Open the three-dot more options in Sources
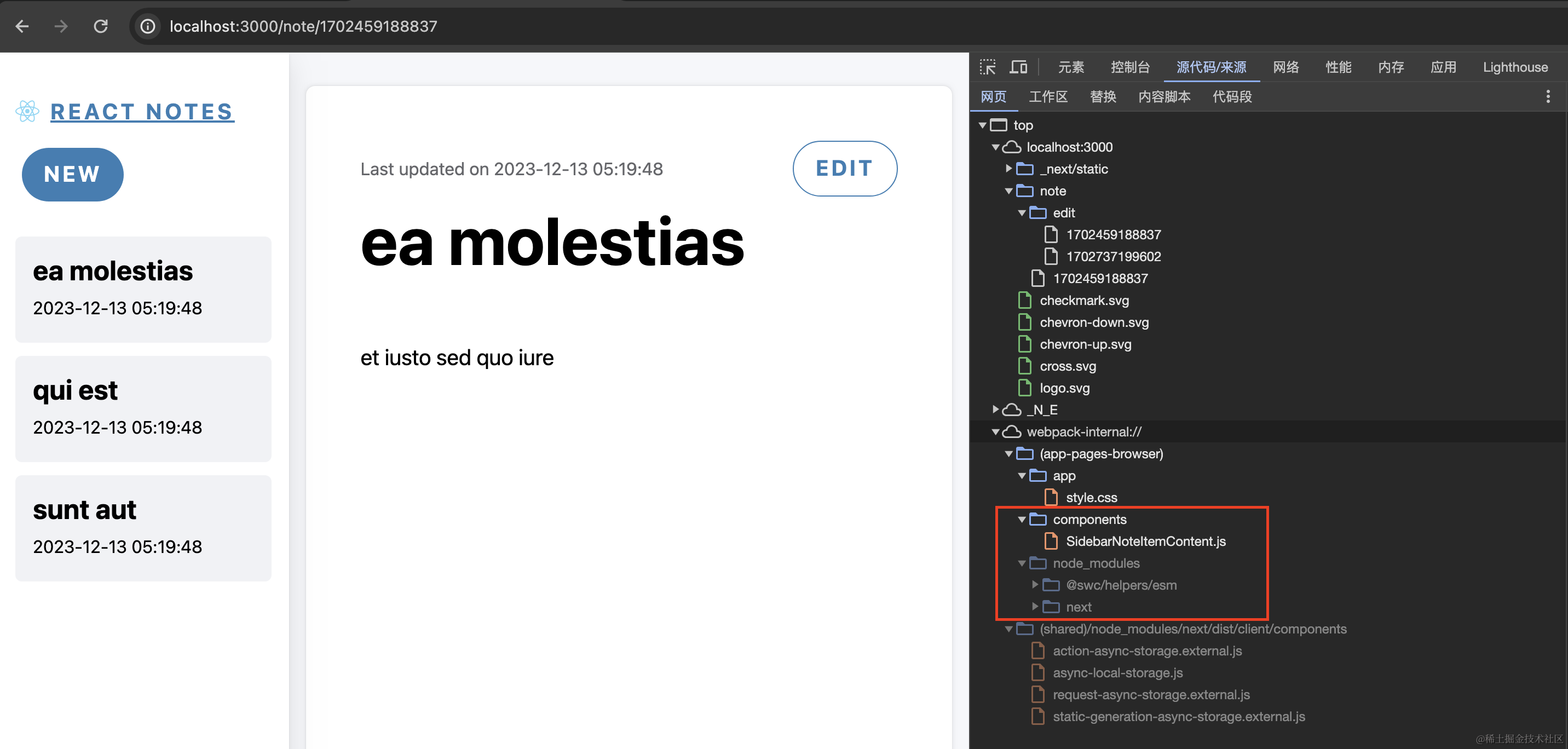This screenshot has width=1568, height=749. tap(1548, 97)
